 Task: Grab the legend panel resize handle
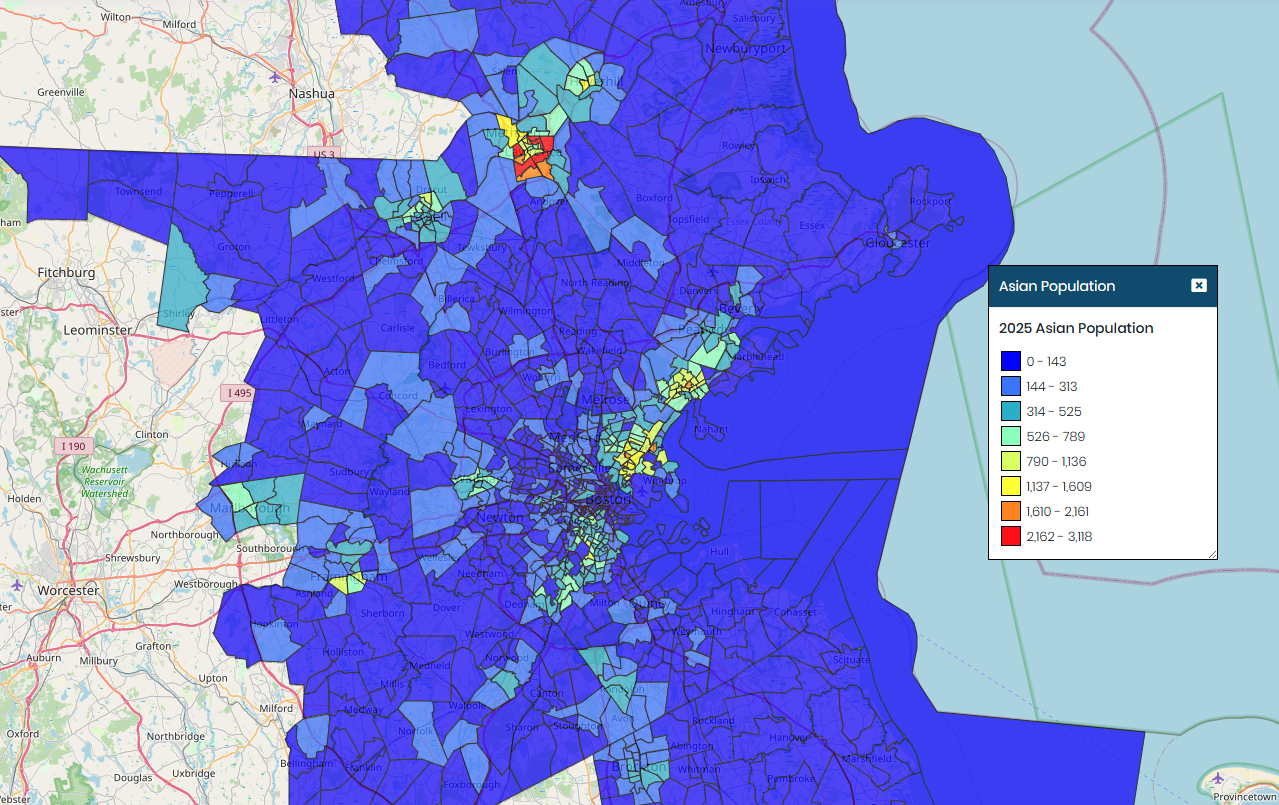point(1211,553)
